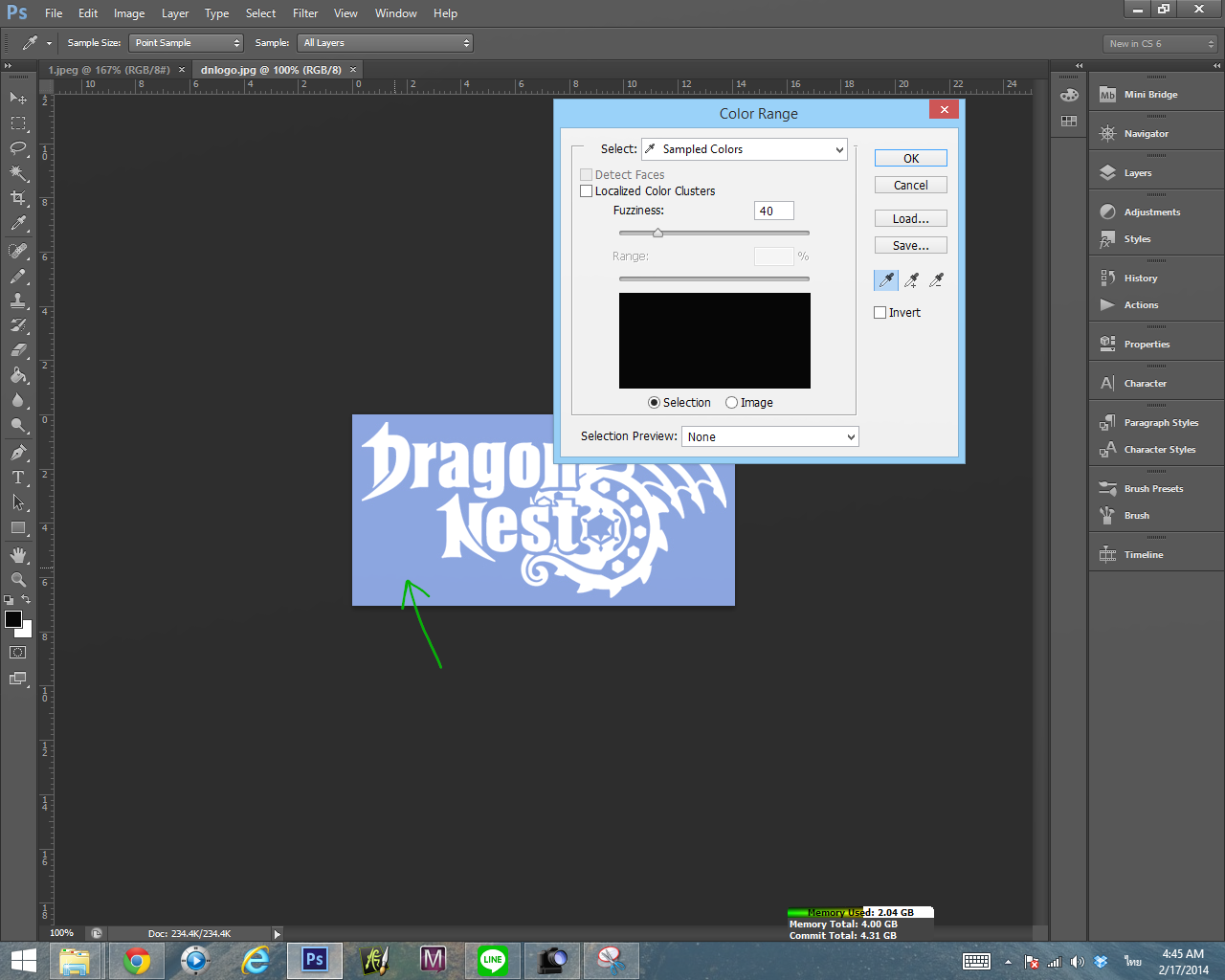Select the Rectangle shape tool

pyautogui.click(x=18, y=527)
